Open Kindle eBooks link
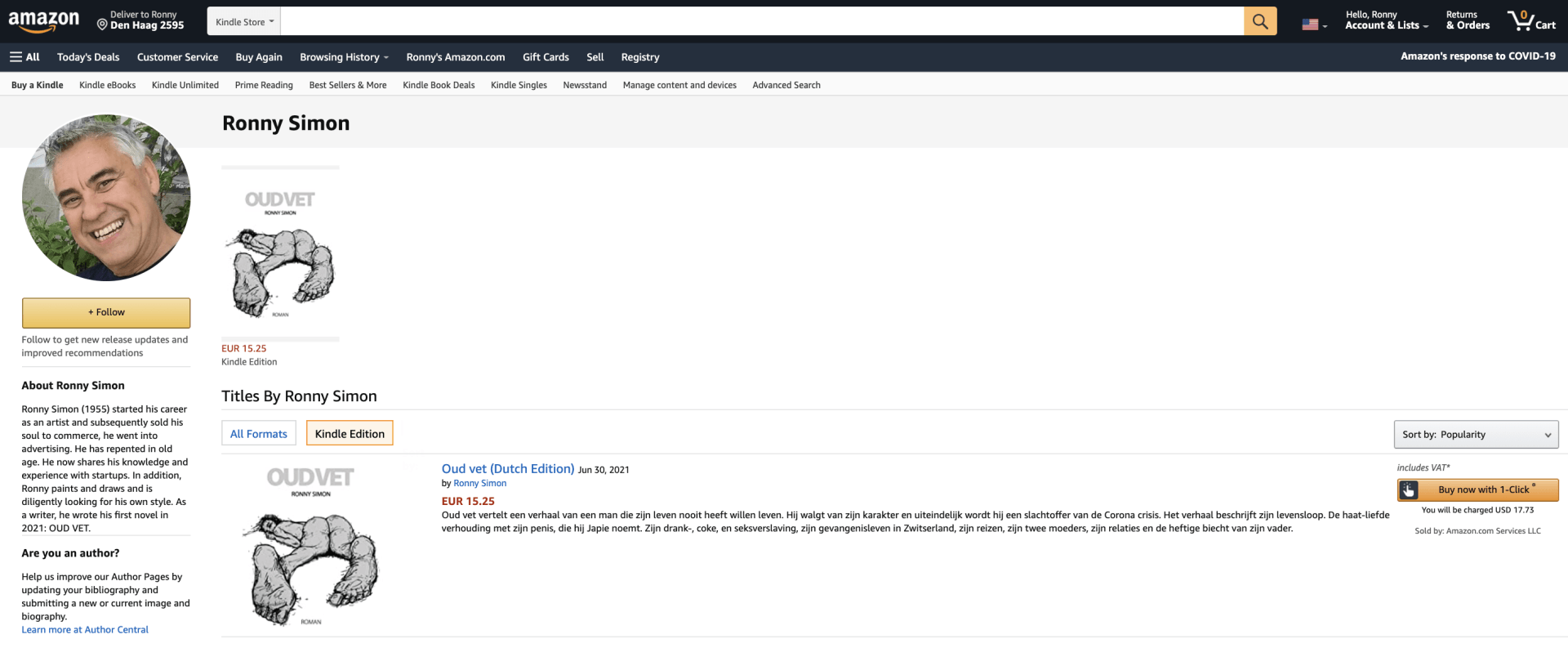Image resolution: width=1568 pixels, height=666 pixels. [x=108, y=85]
